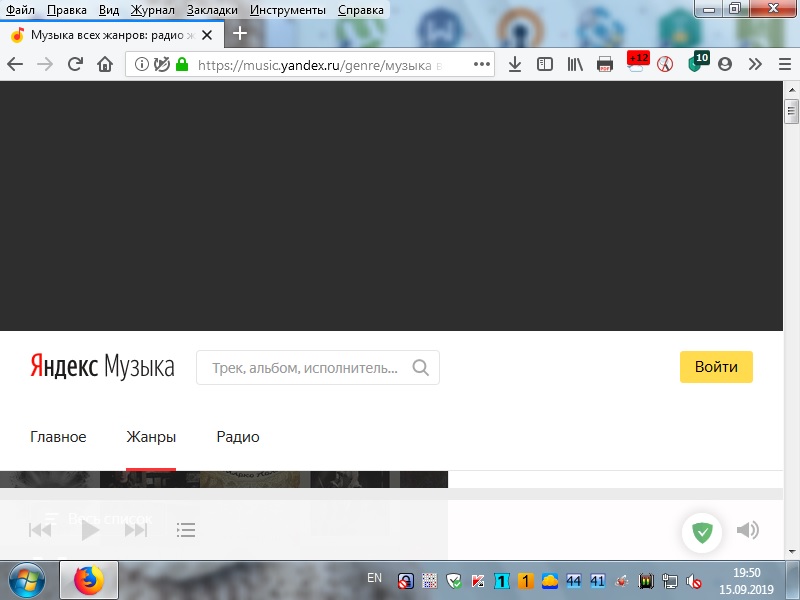Click the scrollbar down arrow
This screenshot has width=800, height=600.
(791, 552)
